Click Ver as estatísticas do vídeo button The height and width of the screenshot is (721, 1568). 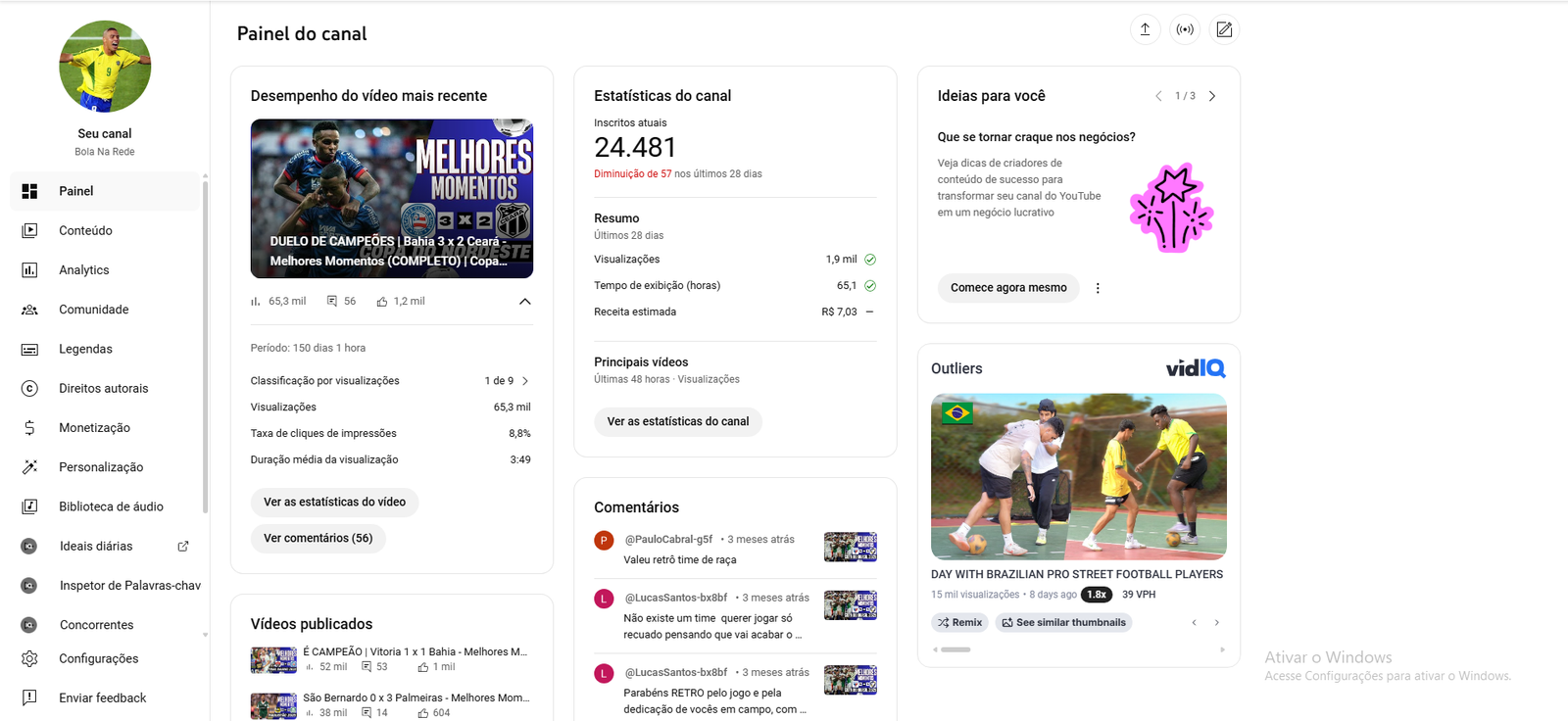point(334,502)
